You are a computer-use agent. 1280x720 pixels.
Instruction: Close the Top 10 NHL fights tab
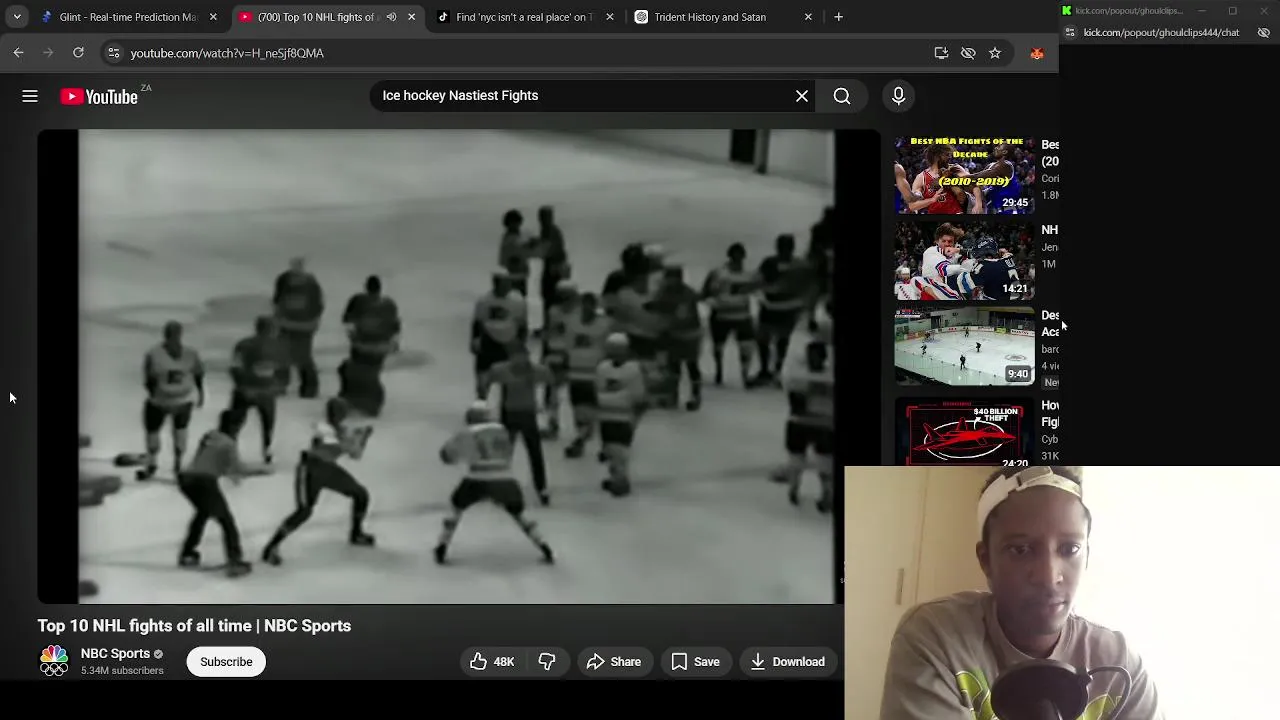click(411, 17)
